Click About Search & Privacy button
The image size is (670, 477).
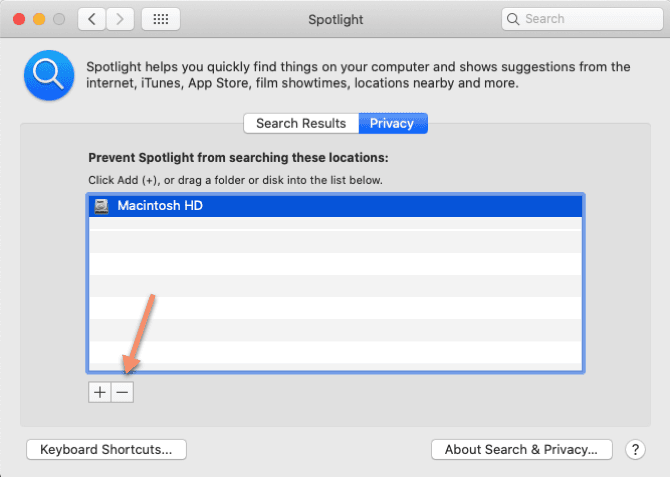tap(521, 449)
